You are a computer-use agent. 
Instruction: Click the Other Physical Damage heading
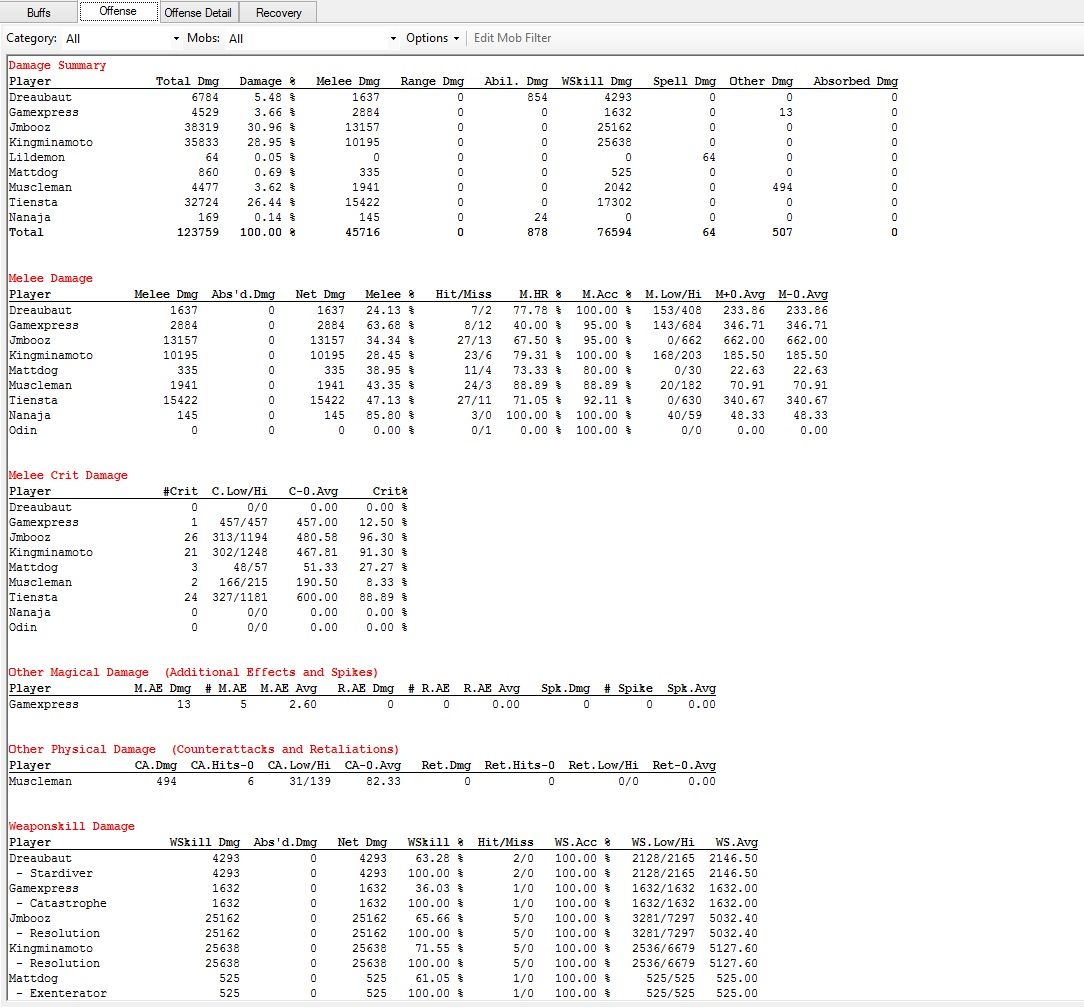click(82, 749)
